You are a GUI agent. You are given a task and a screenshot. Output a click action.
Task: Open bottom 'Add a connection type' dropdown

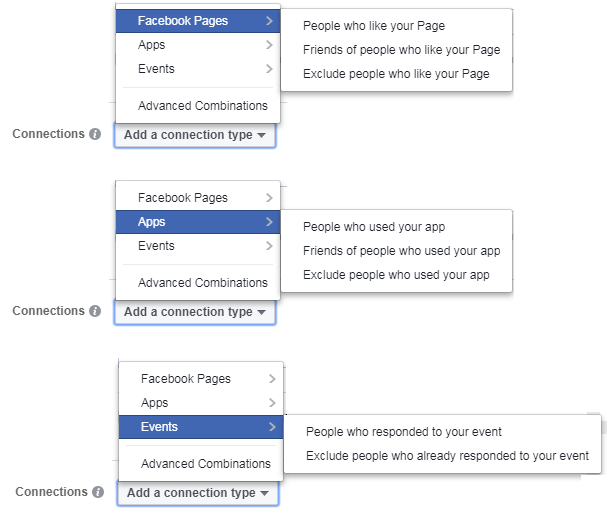coord(198,493)
